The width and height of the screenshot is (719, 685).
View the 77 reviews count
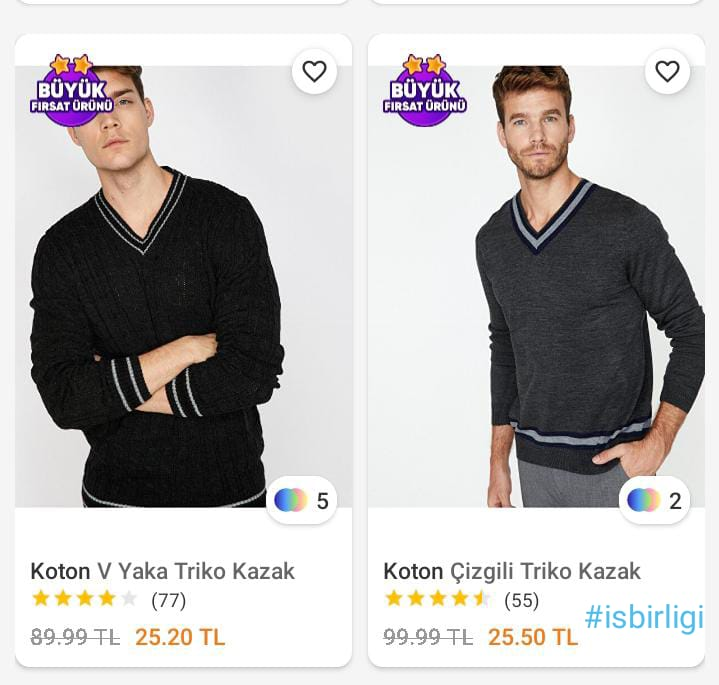[x=168, y=600]
